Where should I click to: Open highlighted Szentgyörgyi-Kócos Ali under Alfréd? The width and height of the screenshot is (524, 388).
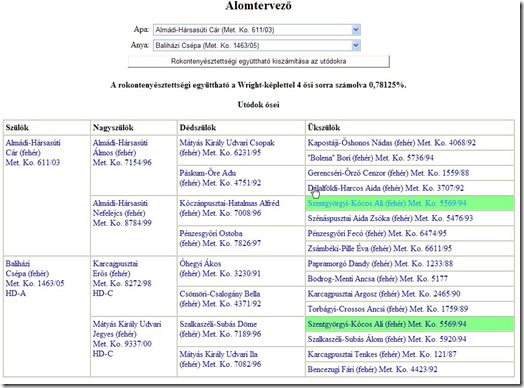pos(387,203)
